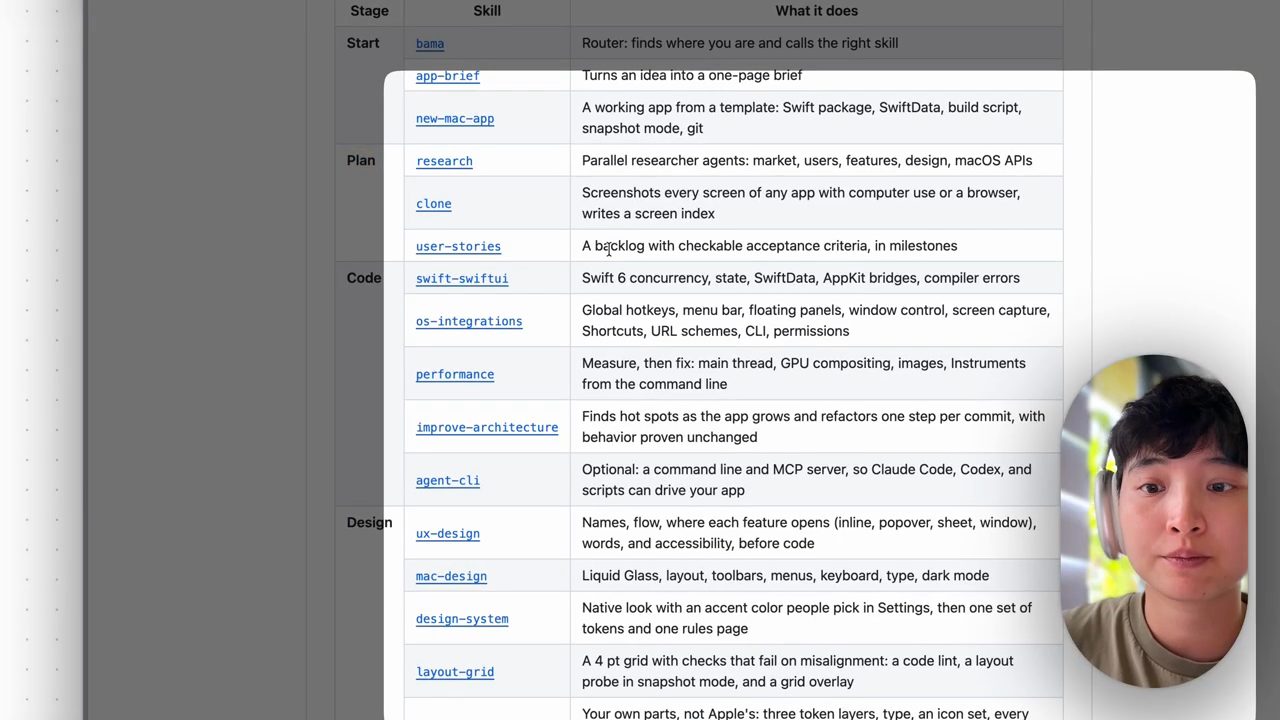Viewport: 1280px width, 720px height.
Task: Click 'Global hotkeys, menu bar' description
Action: pos(816,320)
